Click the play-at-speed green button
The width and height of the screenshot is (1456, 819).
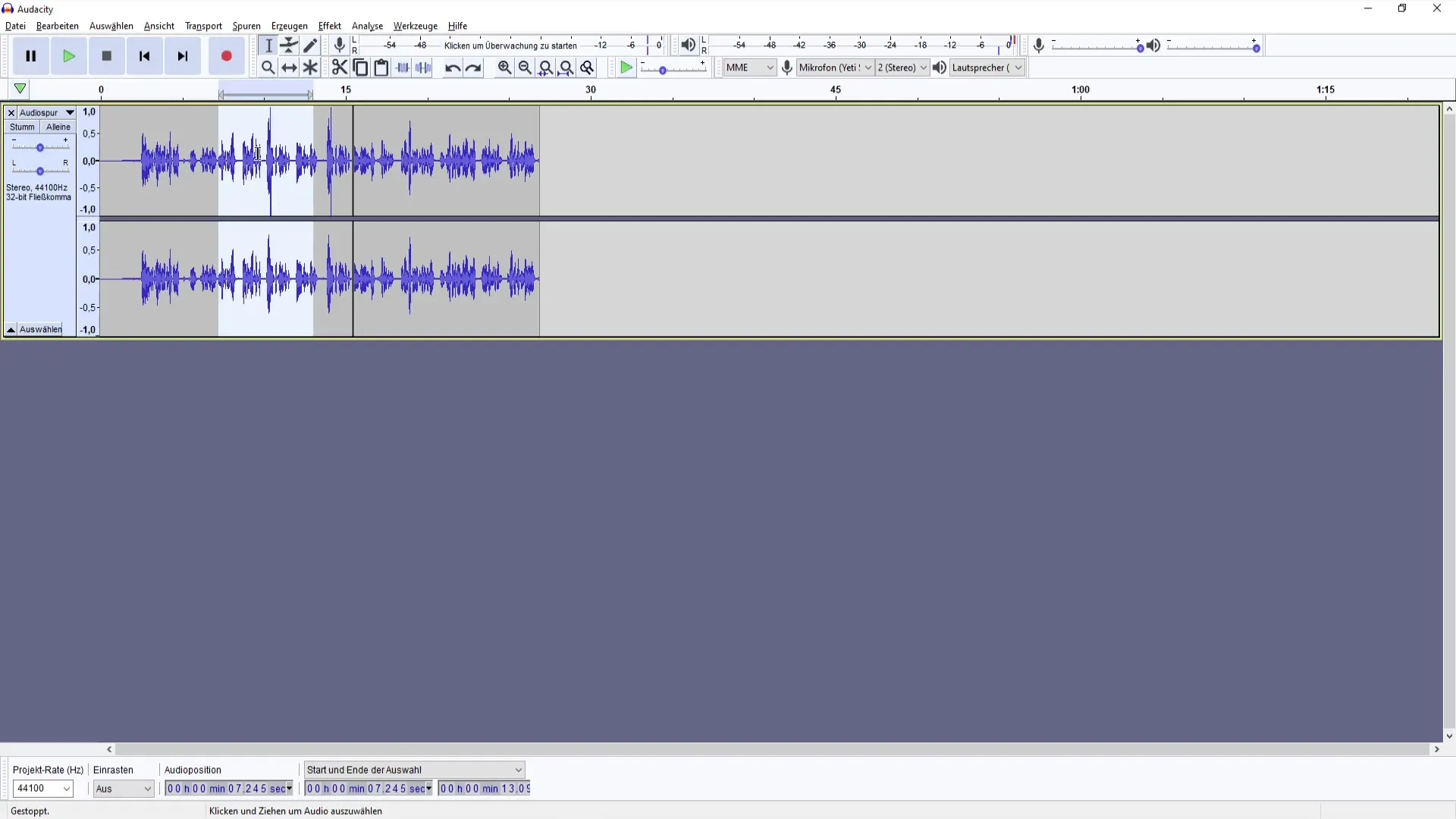click(x=626, y=67)
